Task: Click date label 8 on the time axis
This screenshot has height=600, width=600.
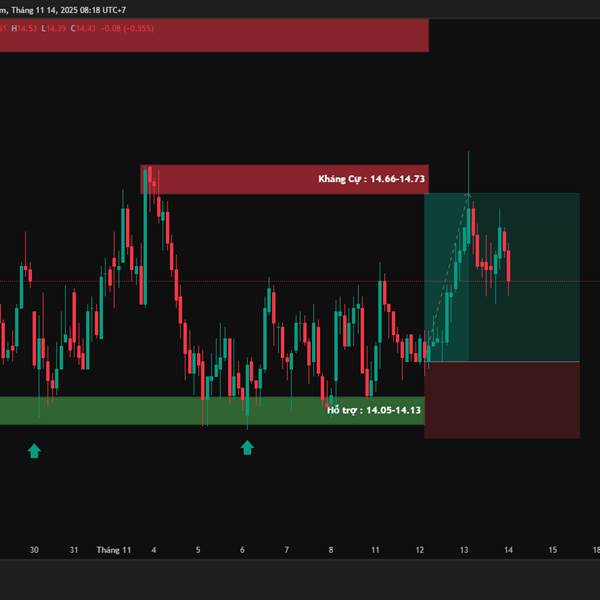Action: 331,550
